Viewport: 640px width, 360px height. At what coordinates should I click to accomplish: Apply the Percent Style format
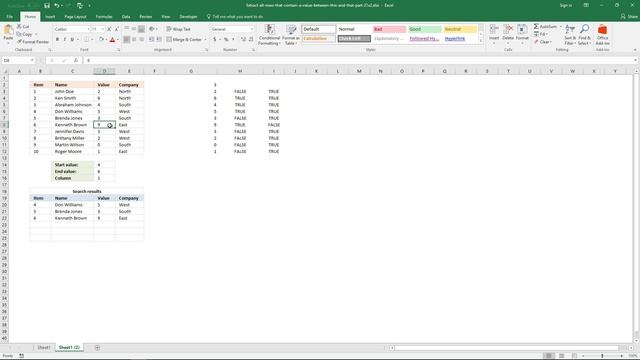(226, 40)
